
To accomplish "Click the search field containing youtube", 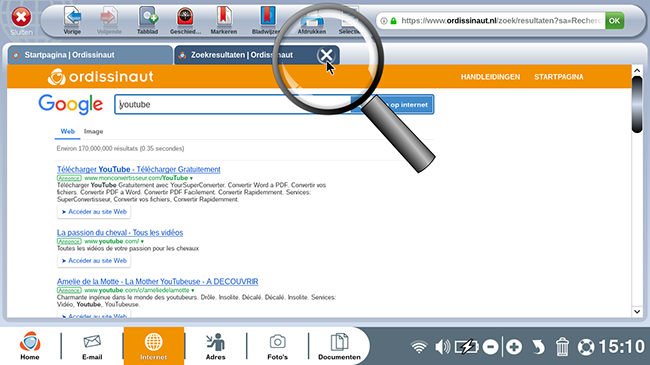I will point(233,105).
